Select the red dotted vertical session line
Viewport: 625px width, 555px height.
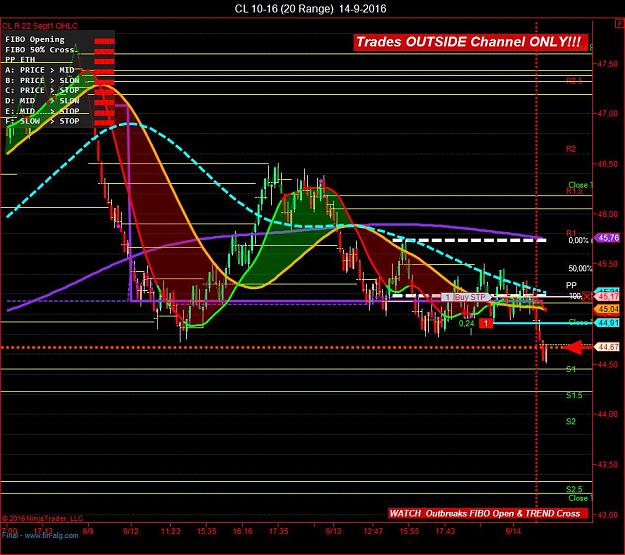[x=537, y=271]
